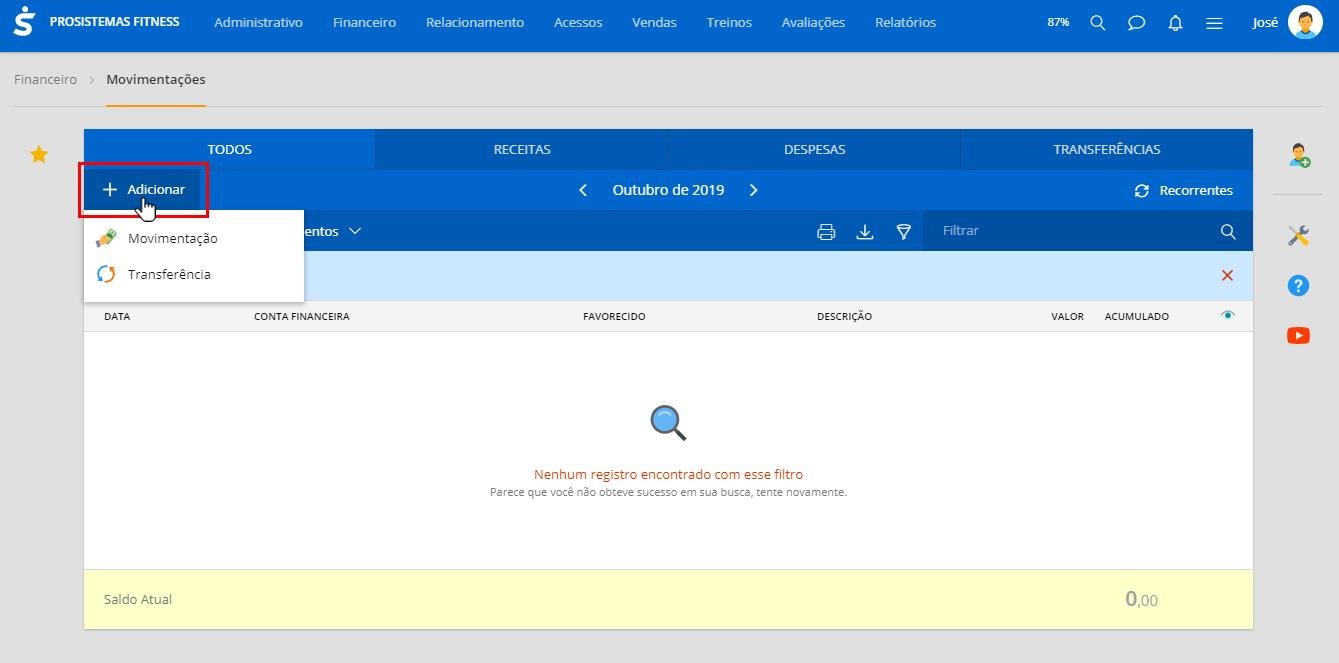Click the download icon
Viewport: 1339px width, 663px height.
865,231
